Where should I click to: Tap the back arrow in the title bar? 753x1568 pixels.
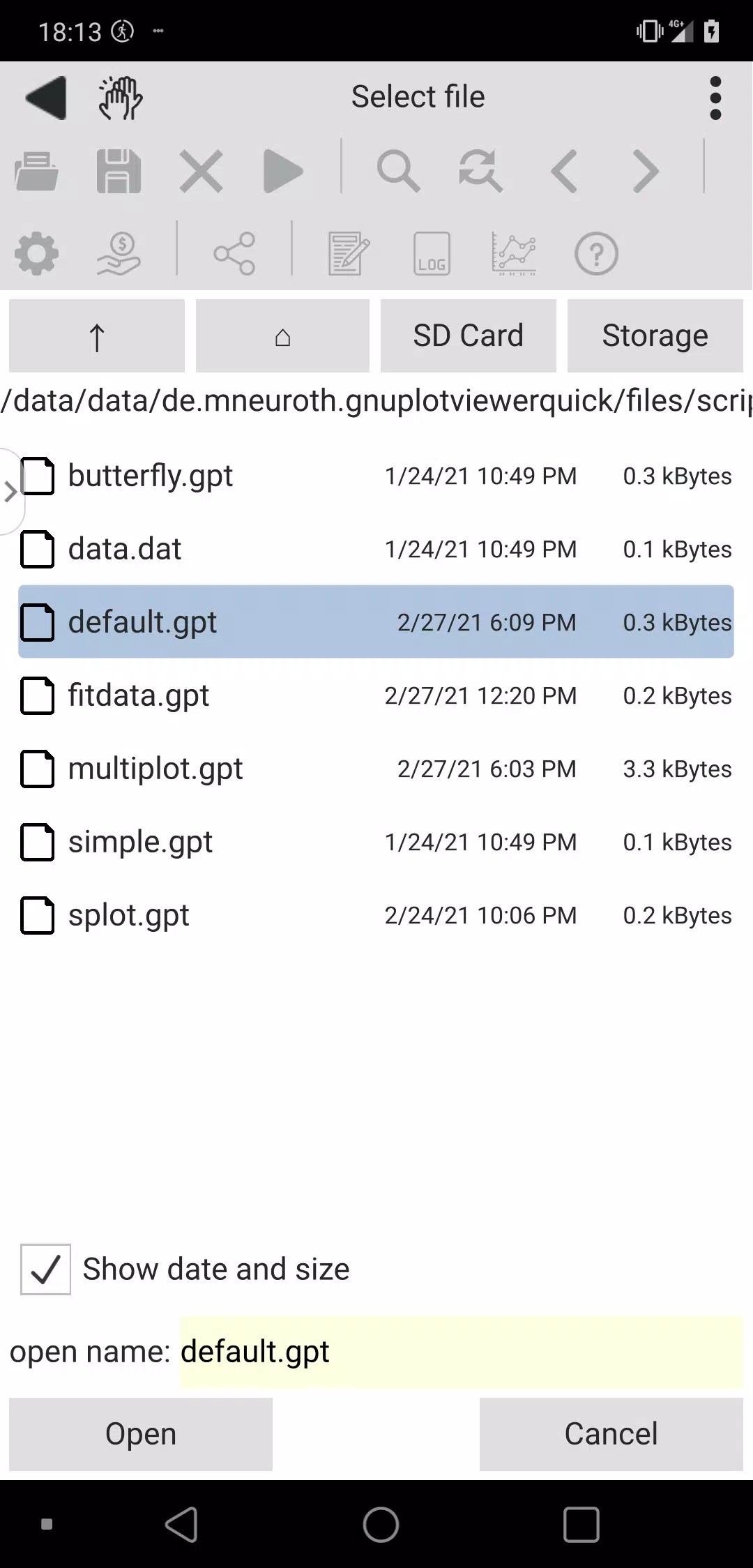pos(46,98)
